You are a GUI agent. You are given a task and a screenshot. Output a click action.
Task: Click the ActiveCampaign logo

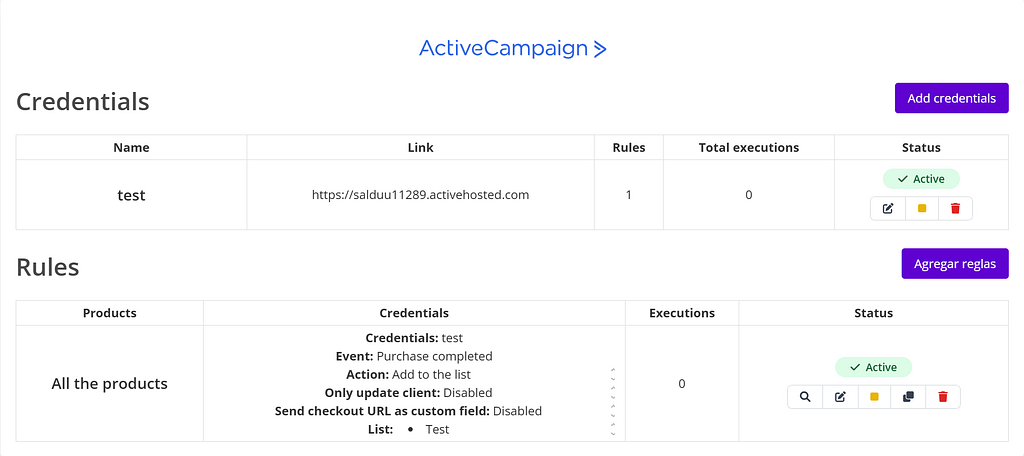512,48
